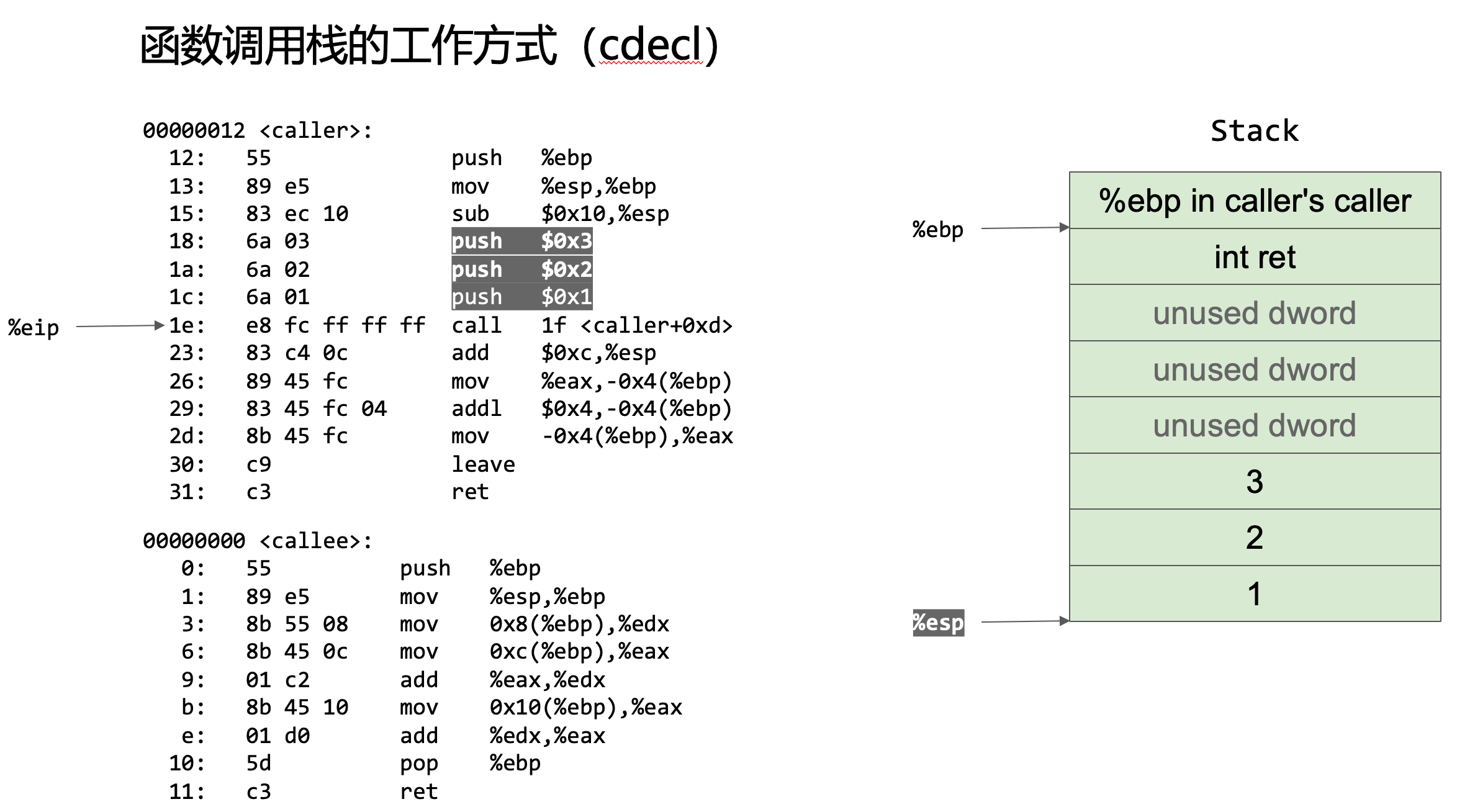Click the first 'unused dword' cell below int ret
Screen dimensions: 1475x812
pyautogui.click(x=1255, y=312)
